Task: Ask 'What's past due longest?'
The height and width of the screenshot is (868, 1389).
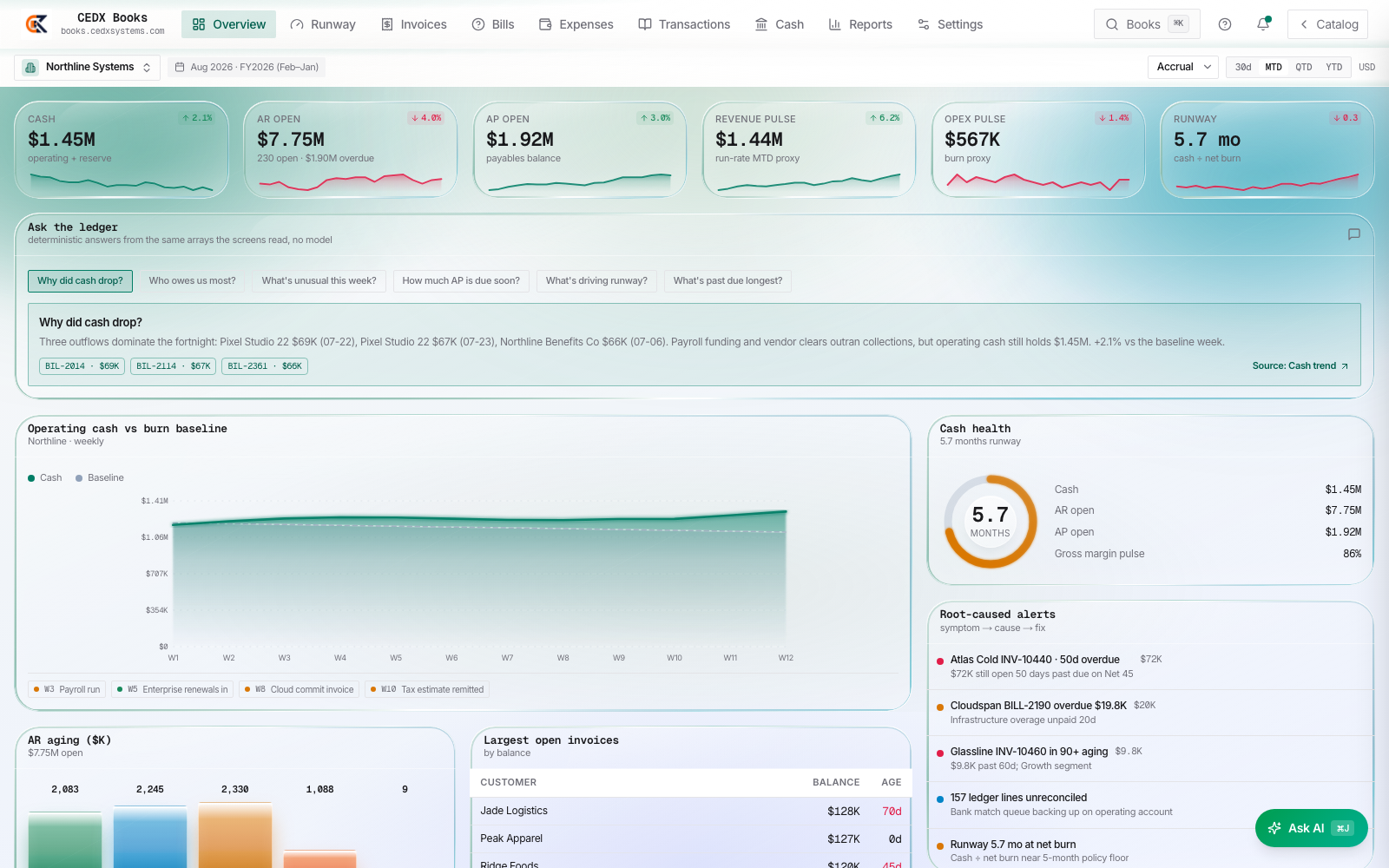Action: click(x=727, y=281)
